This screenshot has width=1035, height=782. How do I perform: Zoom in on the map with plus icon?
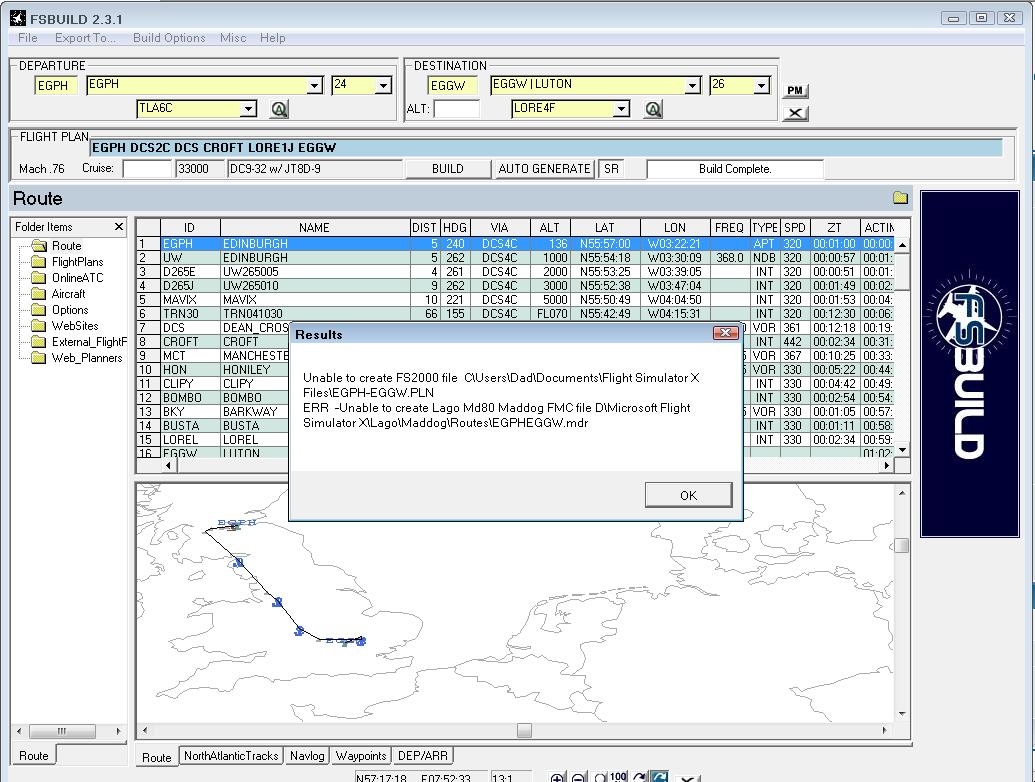point(557,777)
